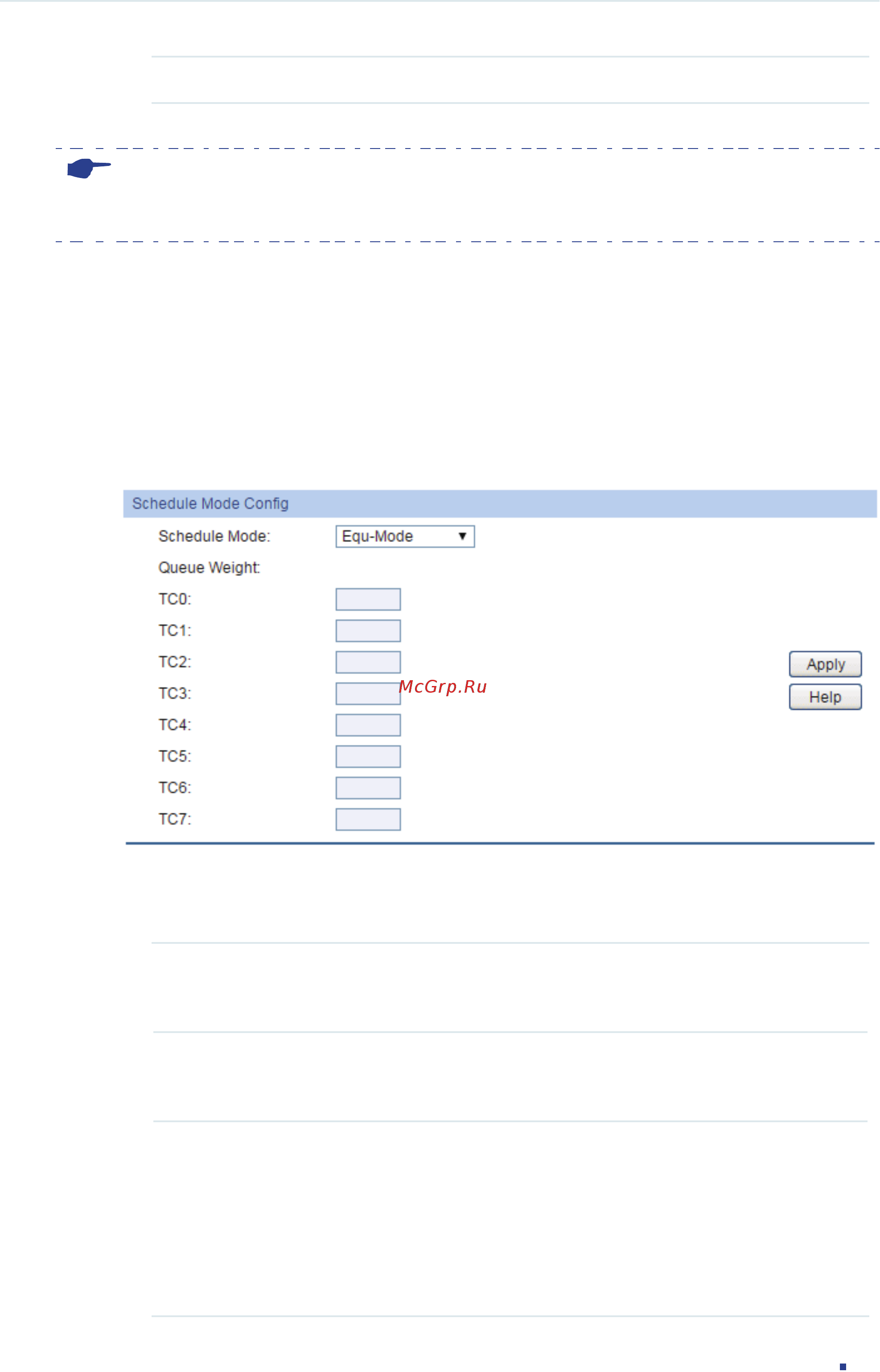The height and width of the screenshot is (1372, 880).
Task: Focus the TC7 queue weight field
Action: coord(368,819)
